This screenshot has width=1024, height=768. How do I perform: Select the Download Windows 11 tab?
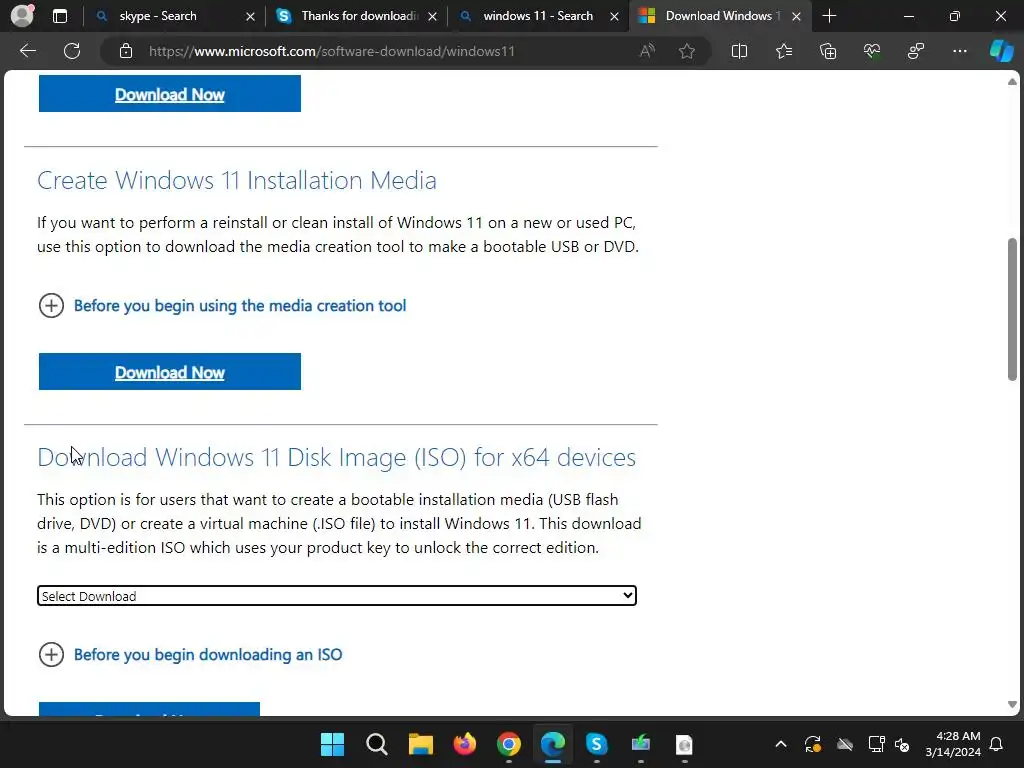721,16
